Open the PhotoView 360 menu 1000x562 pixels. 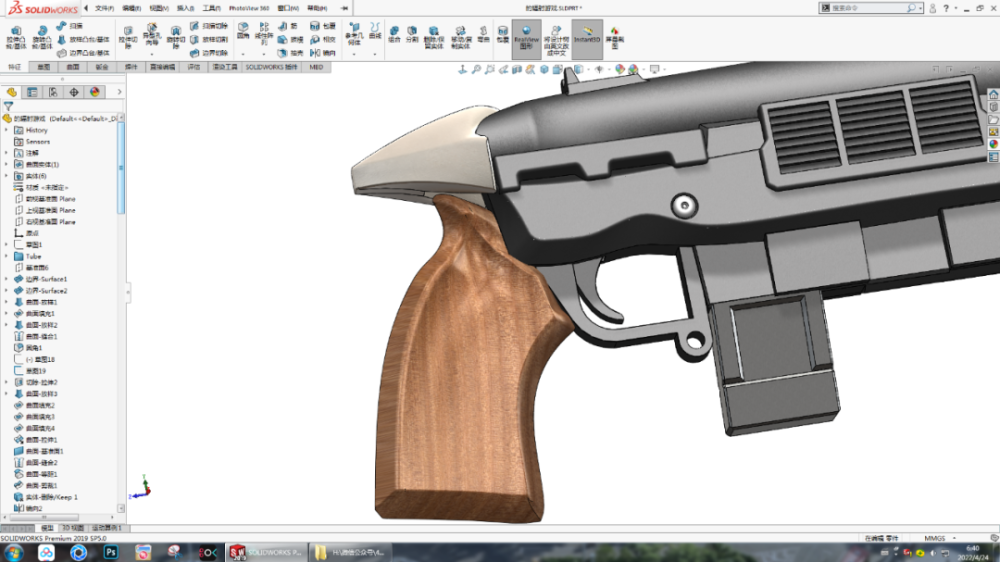(249, 8)
